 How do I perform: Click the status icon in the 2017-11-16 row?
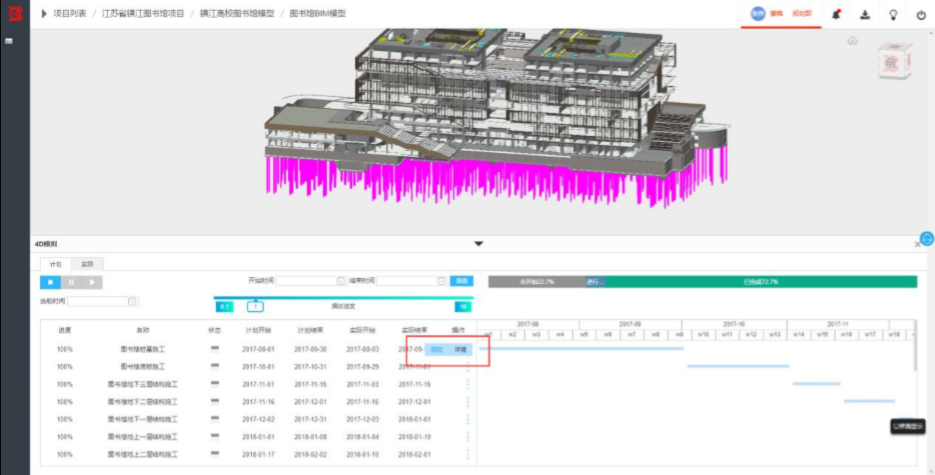pos(215,401)
